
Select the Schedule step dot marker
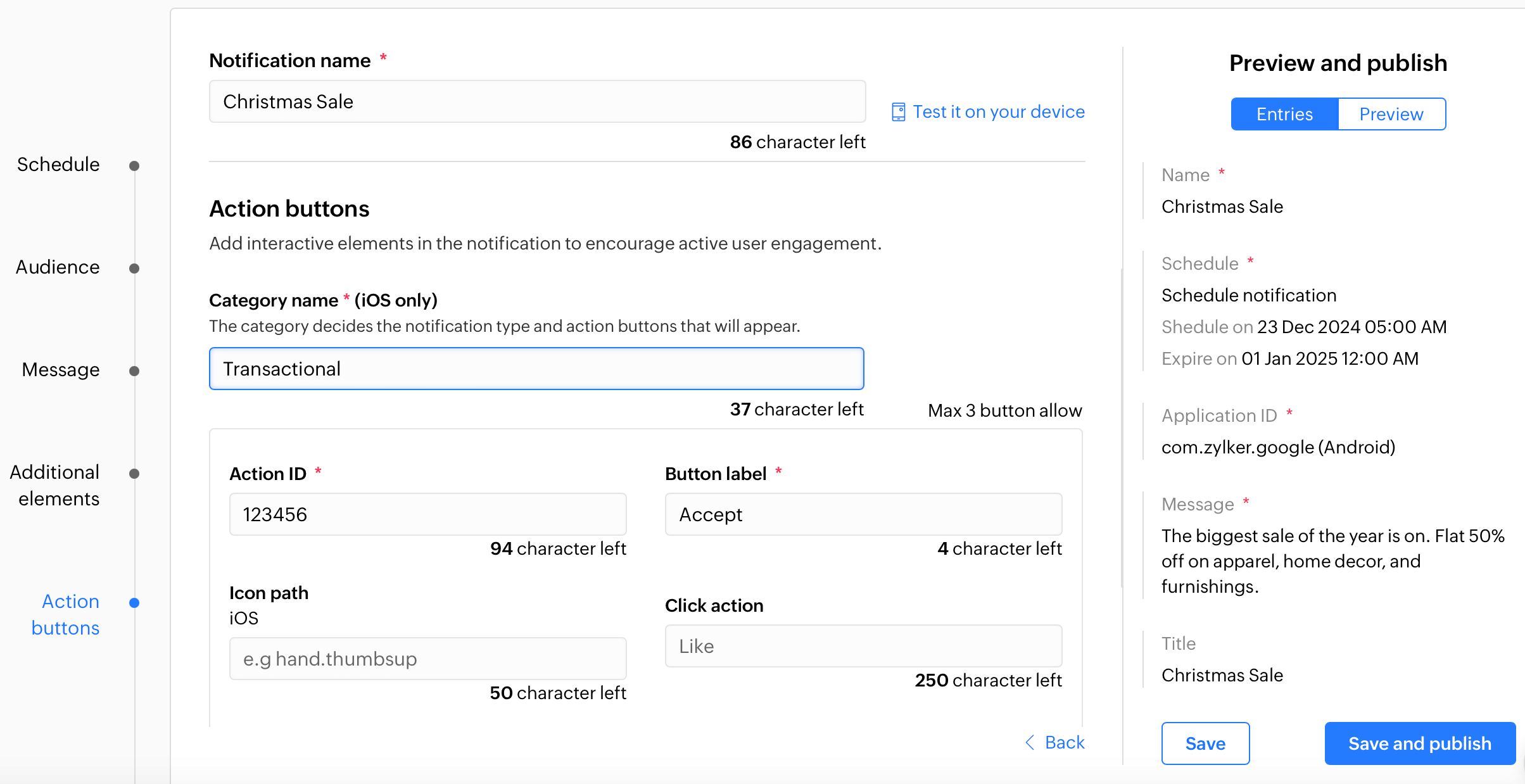[134, 166]
